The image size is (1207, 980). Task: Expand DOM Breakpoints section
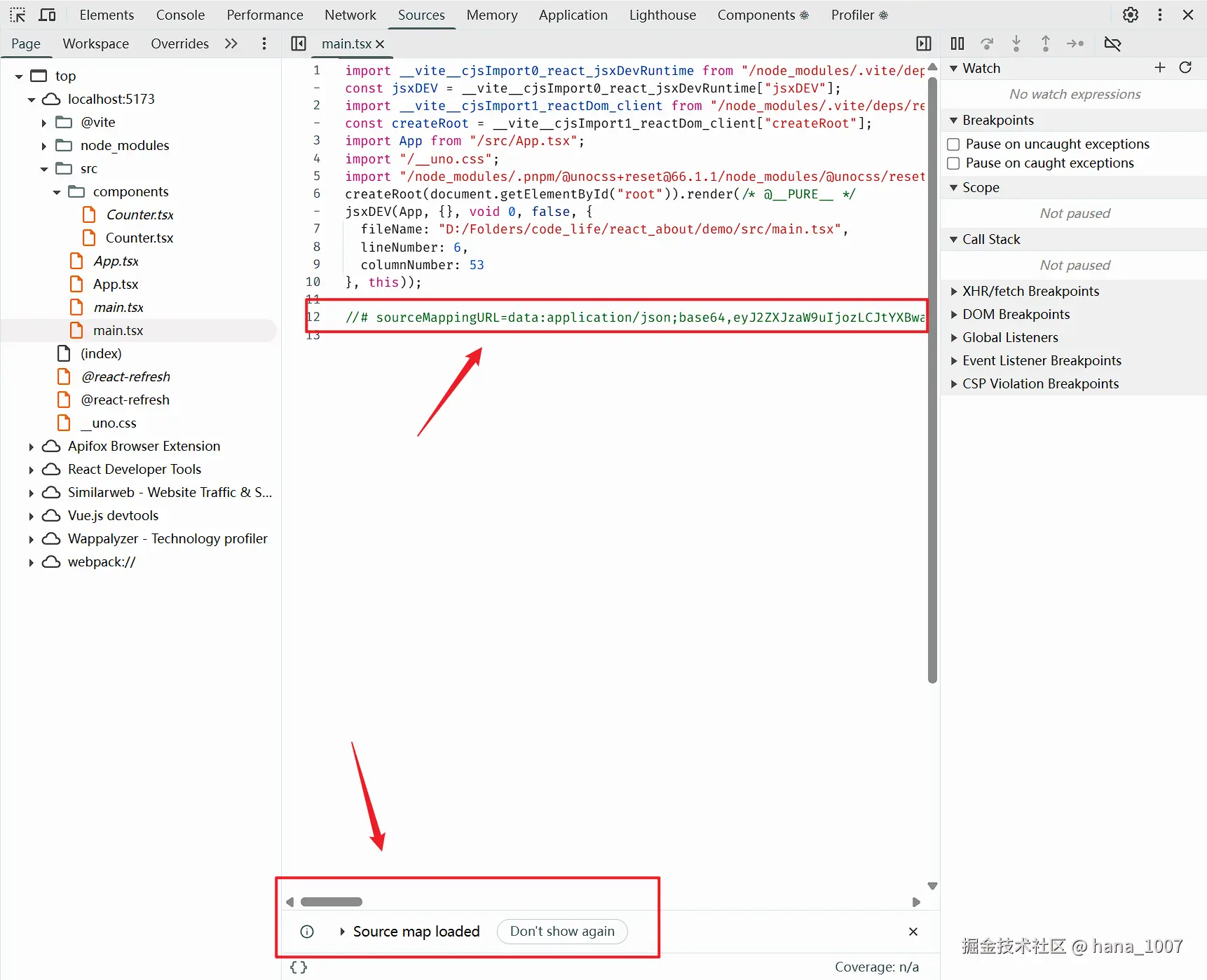tap(953, 314)
